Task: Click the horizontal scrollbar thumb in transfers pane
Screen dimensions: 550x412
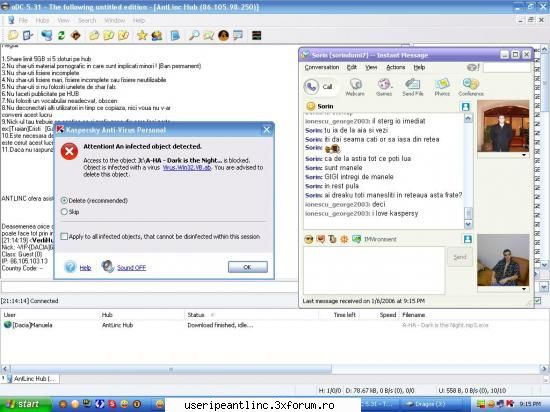Action: tap(171, 369)
